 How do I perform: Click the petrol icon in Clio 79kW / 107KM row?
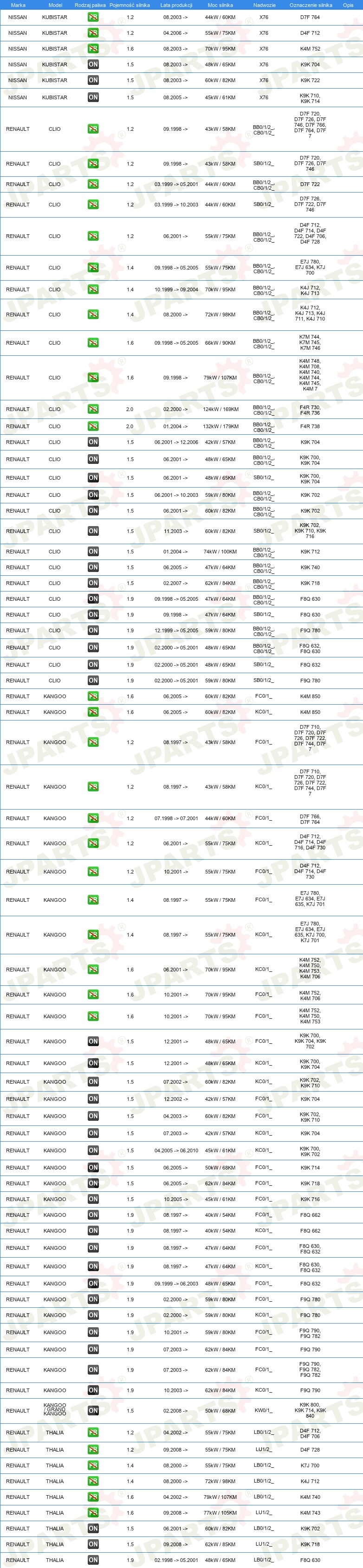click(93, 378)
